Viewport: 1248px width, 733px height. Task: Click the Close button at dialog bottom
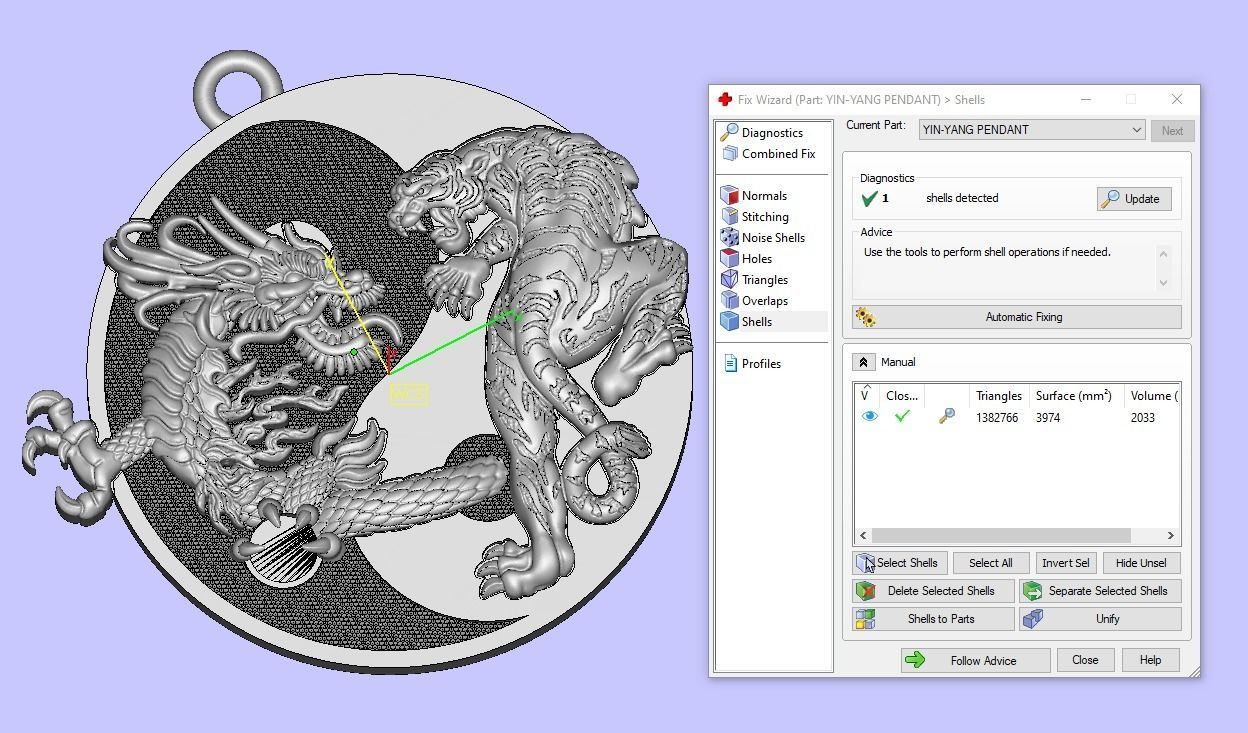tap(1085, 660)
